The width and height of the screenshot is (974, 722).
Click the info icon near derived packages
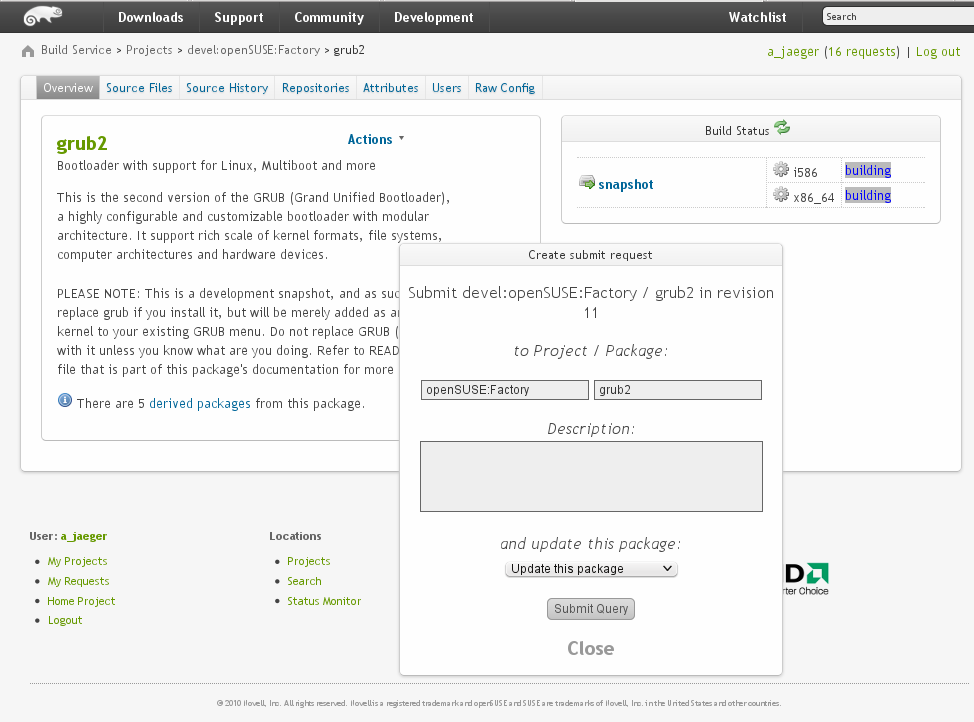[65, 401]
